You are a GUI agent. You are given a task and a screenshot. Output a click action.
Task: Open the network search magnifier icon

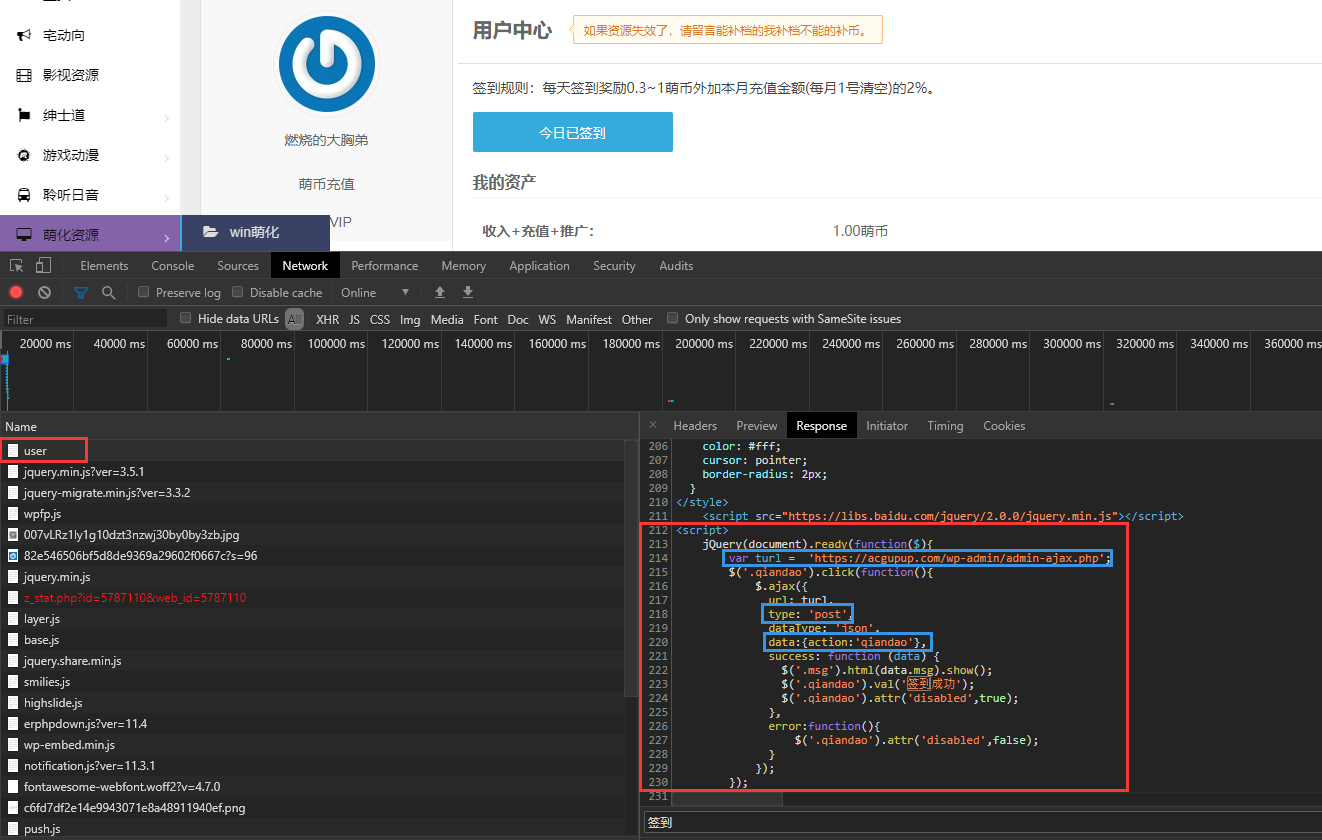tap(108, 292)
